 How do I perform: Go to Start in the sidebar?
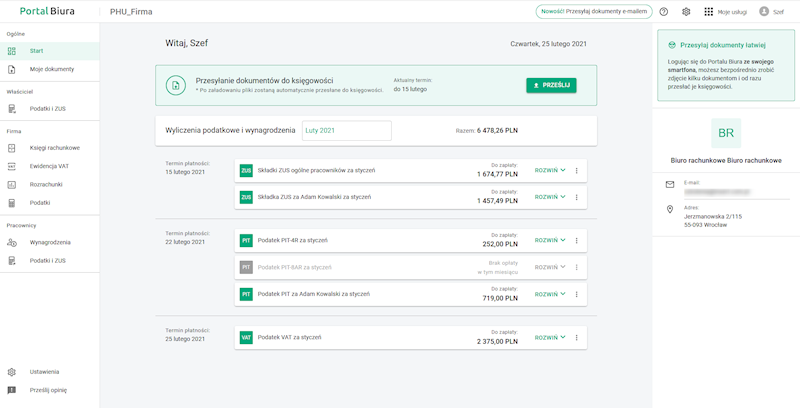point(49,51)
